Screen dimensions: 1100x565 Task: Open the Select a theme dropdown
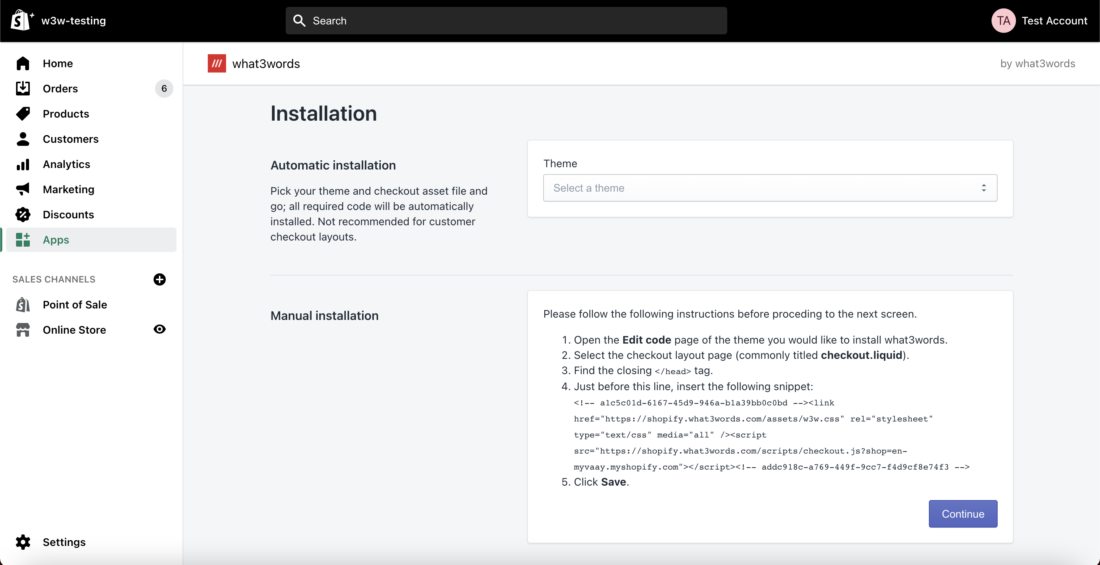(770, 188)
